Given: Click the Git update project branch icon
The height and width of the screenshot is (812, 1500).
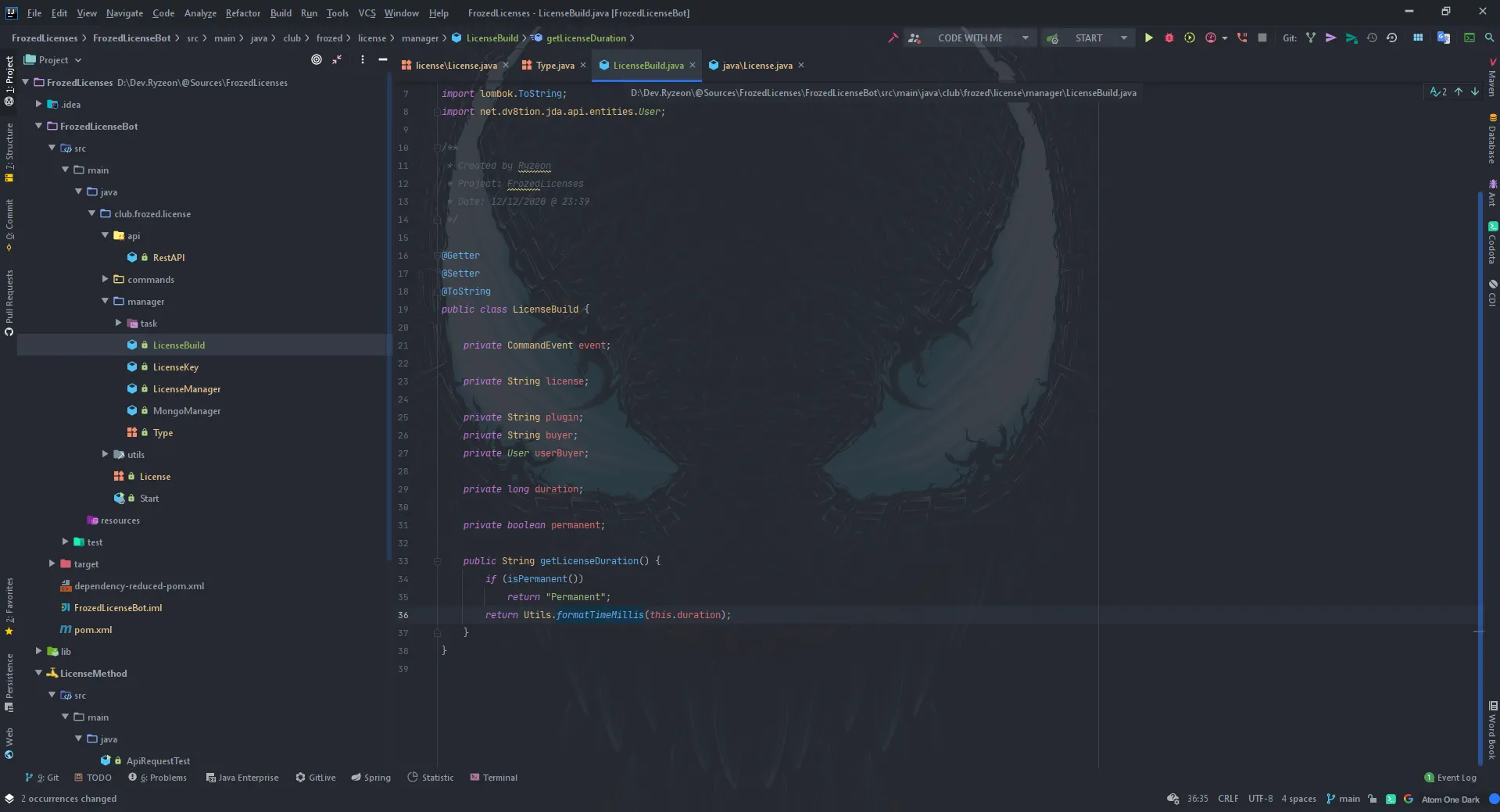Looking at the screenshot, I should click(x=1311, y=38).
